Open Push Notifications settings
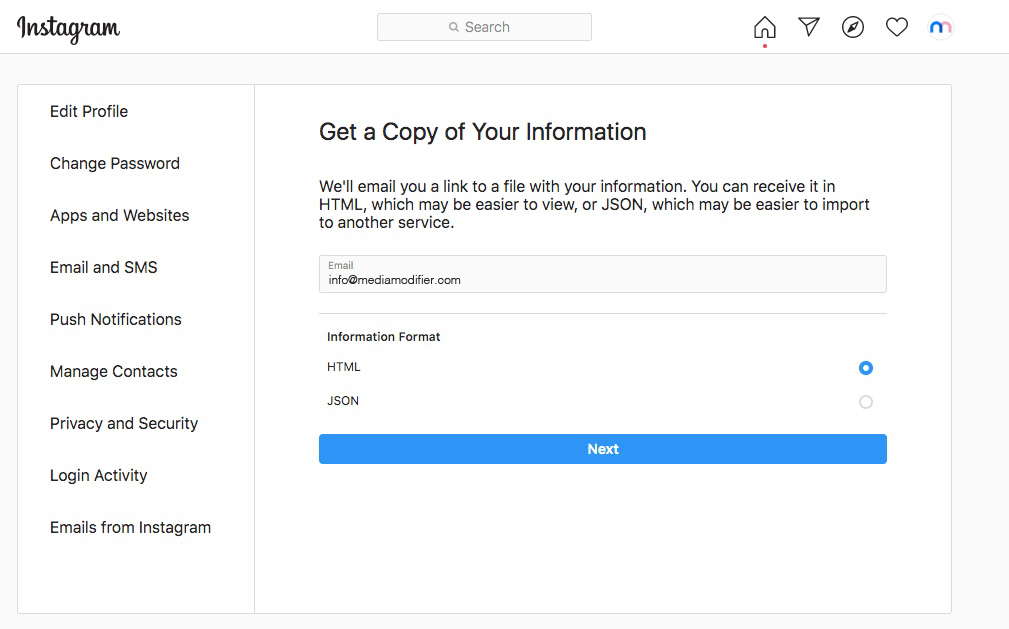 tap(116, 319)
